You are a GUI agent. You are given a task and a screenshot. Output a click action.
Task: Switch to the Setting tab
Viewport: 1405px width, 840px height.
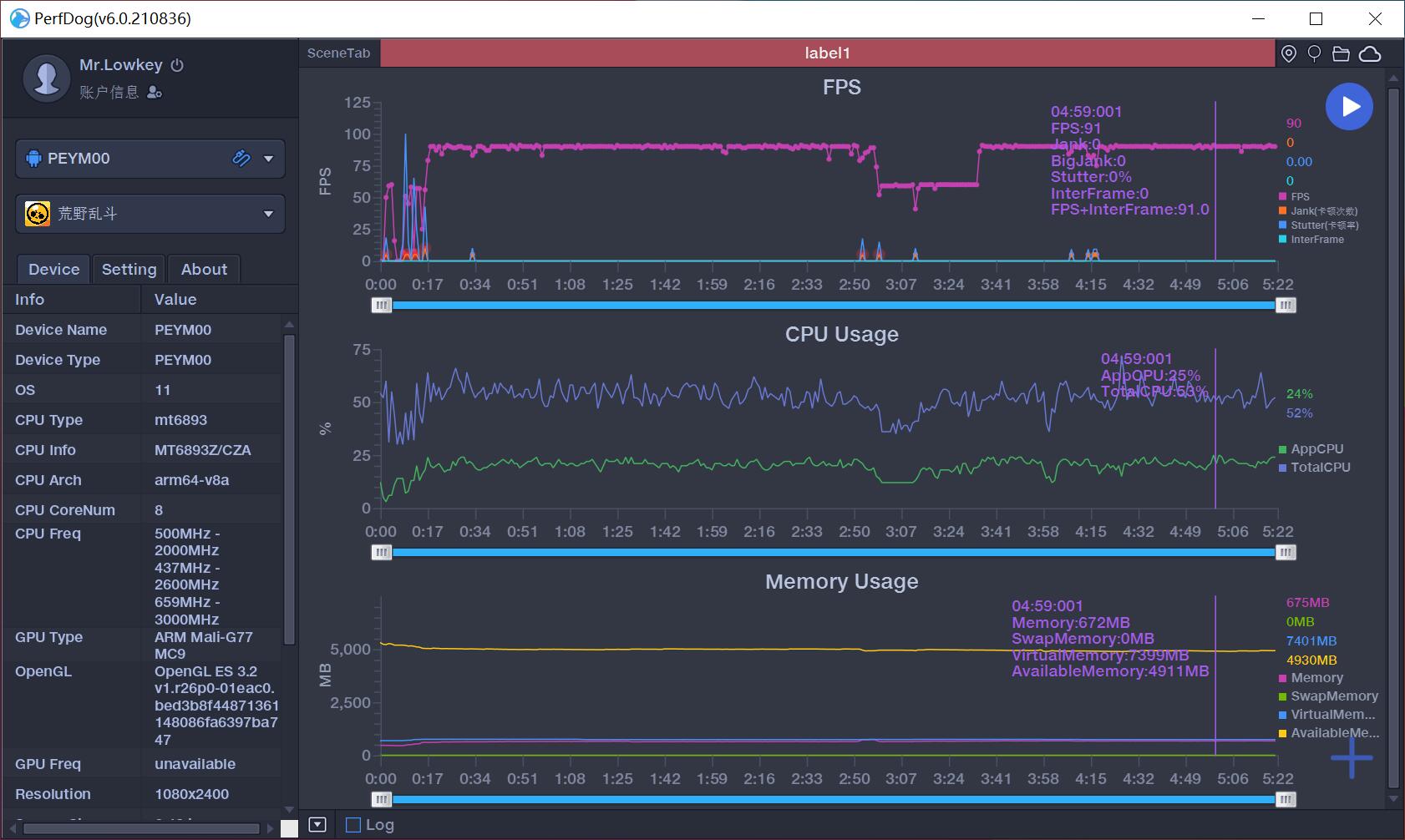tap(129, 269)
